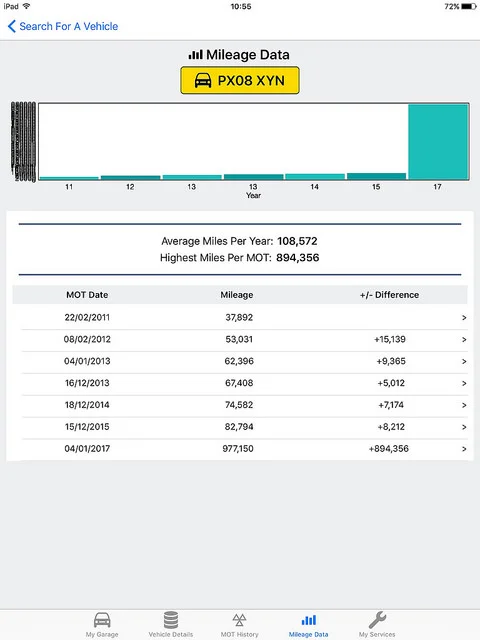Switch to the MOT History tab label
Screen dimensions: 480x640
[x=240, y=634]
